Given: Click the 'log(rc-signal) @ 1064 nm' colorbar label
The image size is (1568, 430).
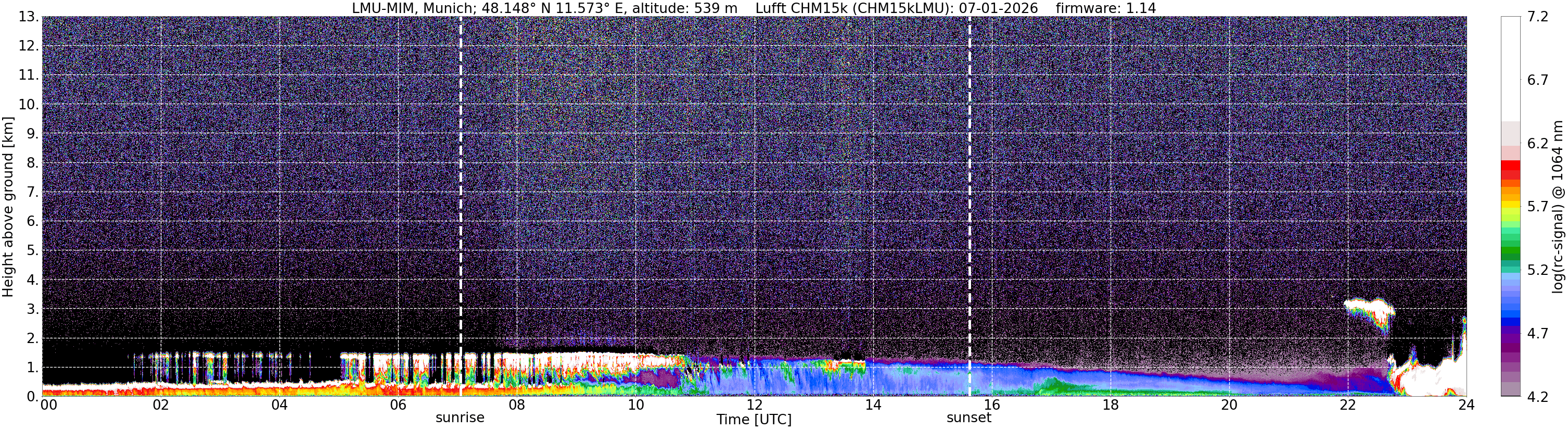Looking at the screenshot, I should pos(1558,207).
